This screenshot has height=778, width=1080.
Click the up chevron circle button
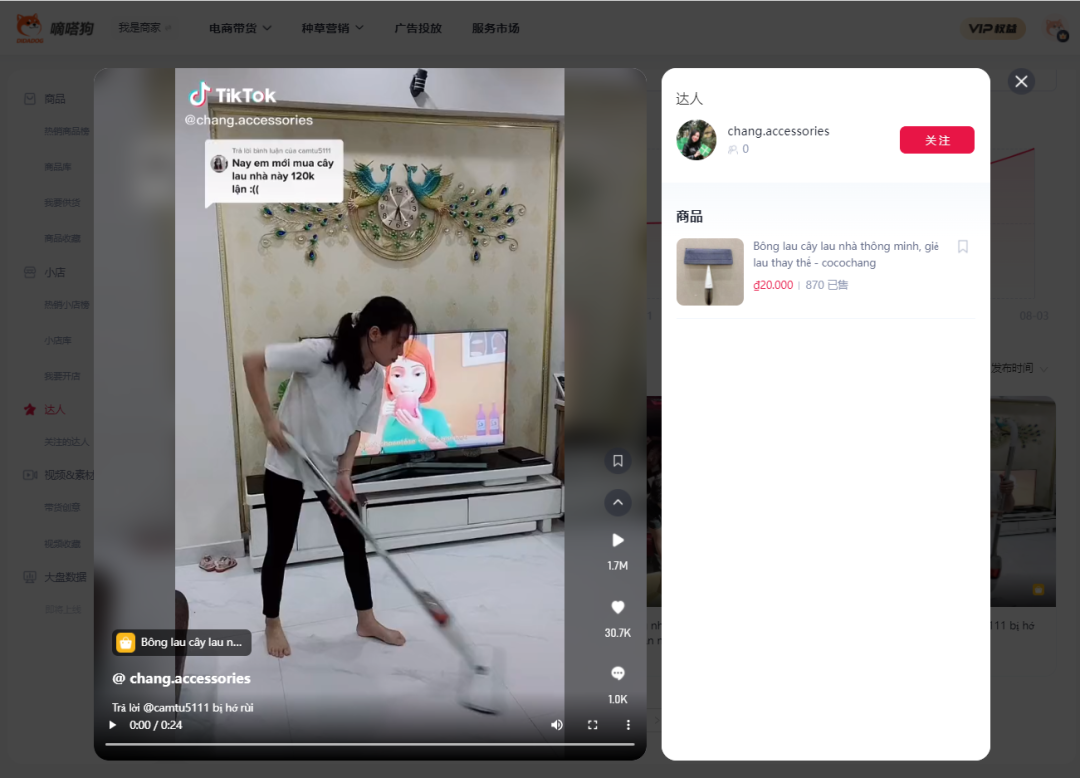(617, 502)
